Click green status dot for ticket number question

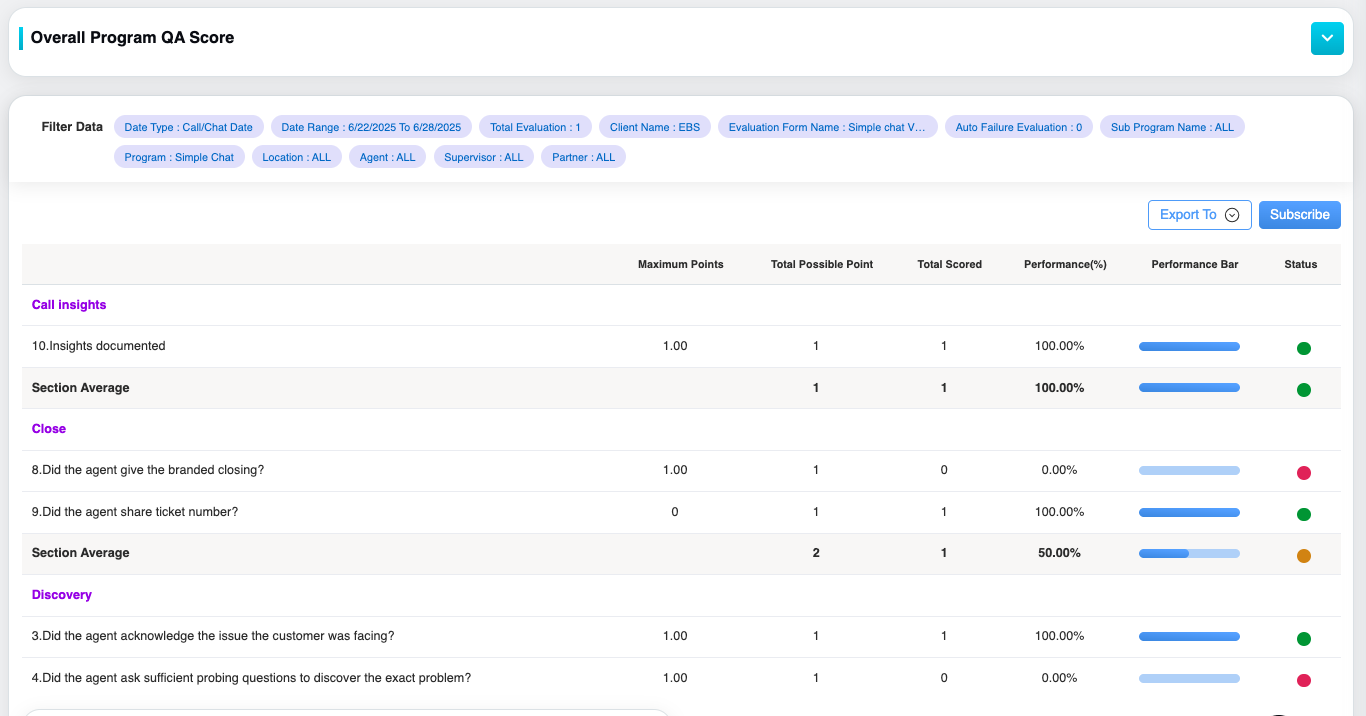(x=1303, y=514)
